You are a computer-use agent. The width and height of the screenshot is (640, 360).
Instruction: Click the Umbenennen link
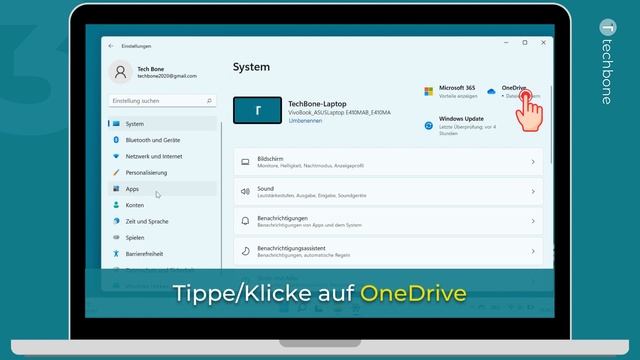pos(305,121)
